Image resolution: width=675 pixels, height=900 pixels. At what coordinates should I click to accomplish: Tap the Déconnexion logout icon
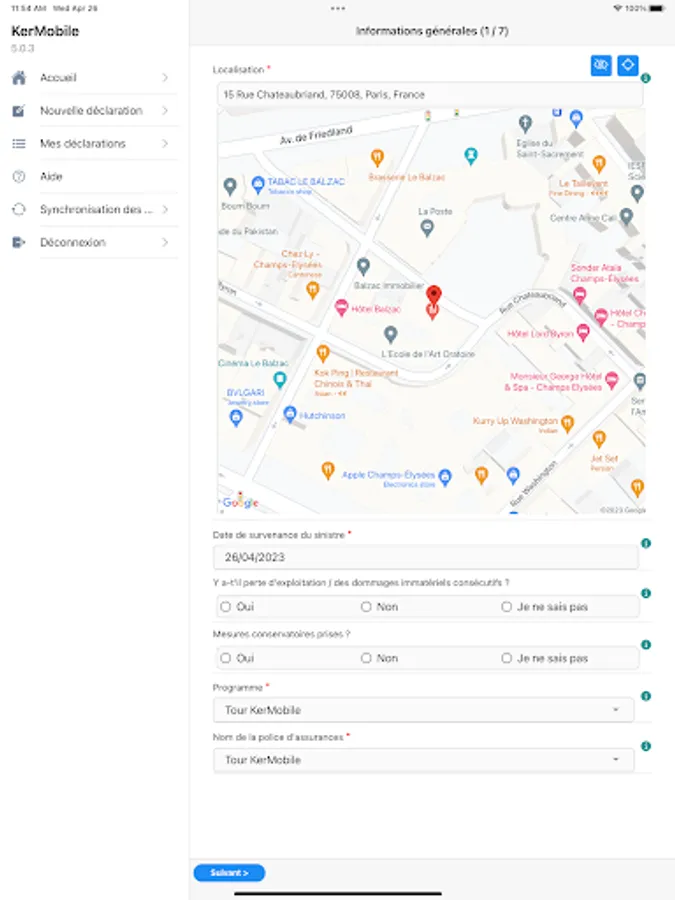click(19, 242)
